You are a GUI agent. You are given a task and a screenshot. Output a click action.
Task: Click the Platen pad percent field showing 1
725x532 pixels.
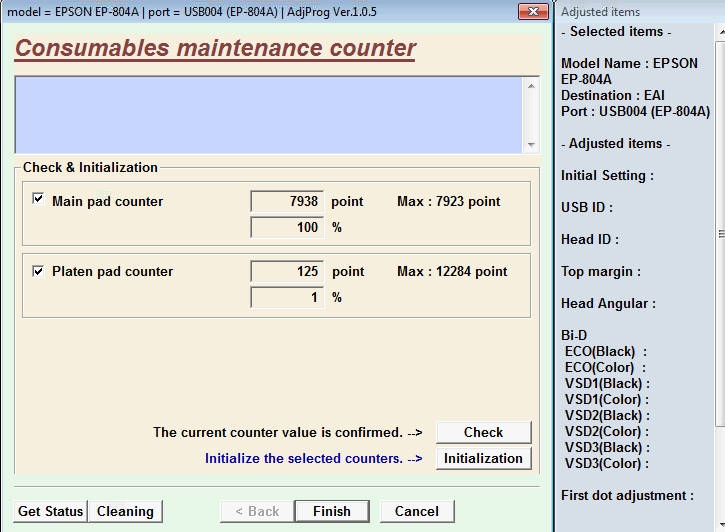(x=287, y=297)
